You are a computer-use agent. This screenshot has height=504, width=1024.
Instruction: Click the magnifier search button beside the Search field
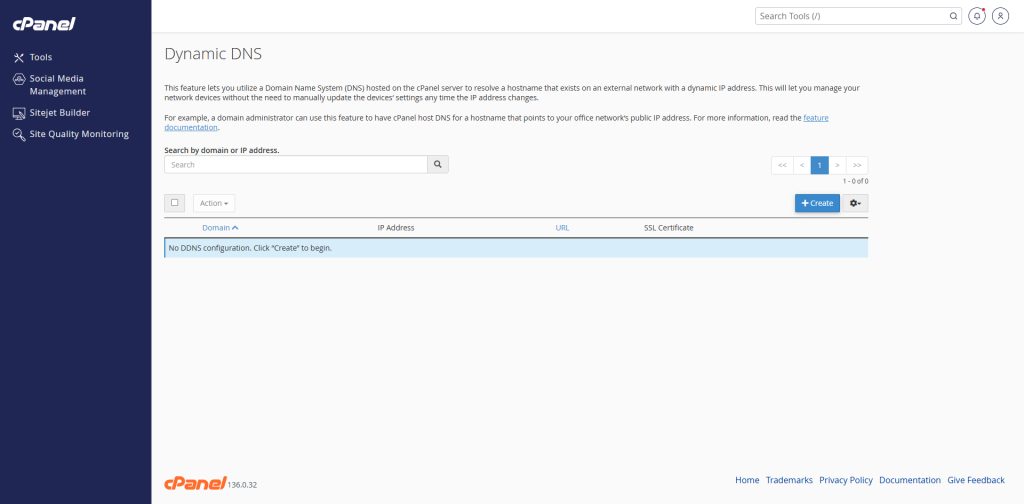click(438, 165)
